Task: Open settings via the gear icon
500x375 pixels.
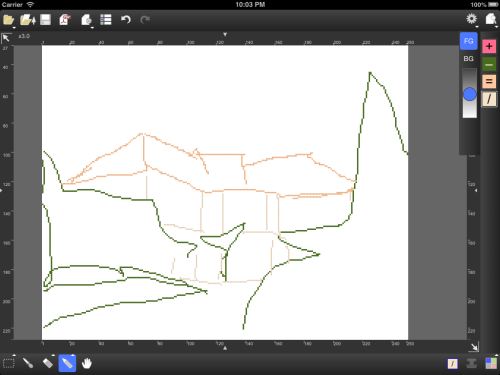Action: click(471, 18)
